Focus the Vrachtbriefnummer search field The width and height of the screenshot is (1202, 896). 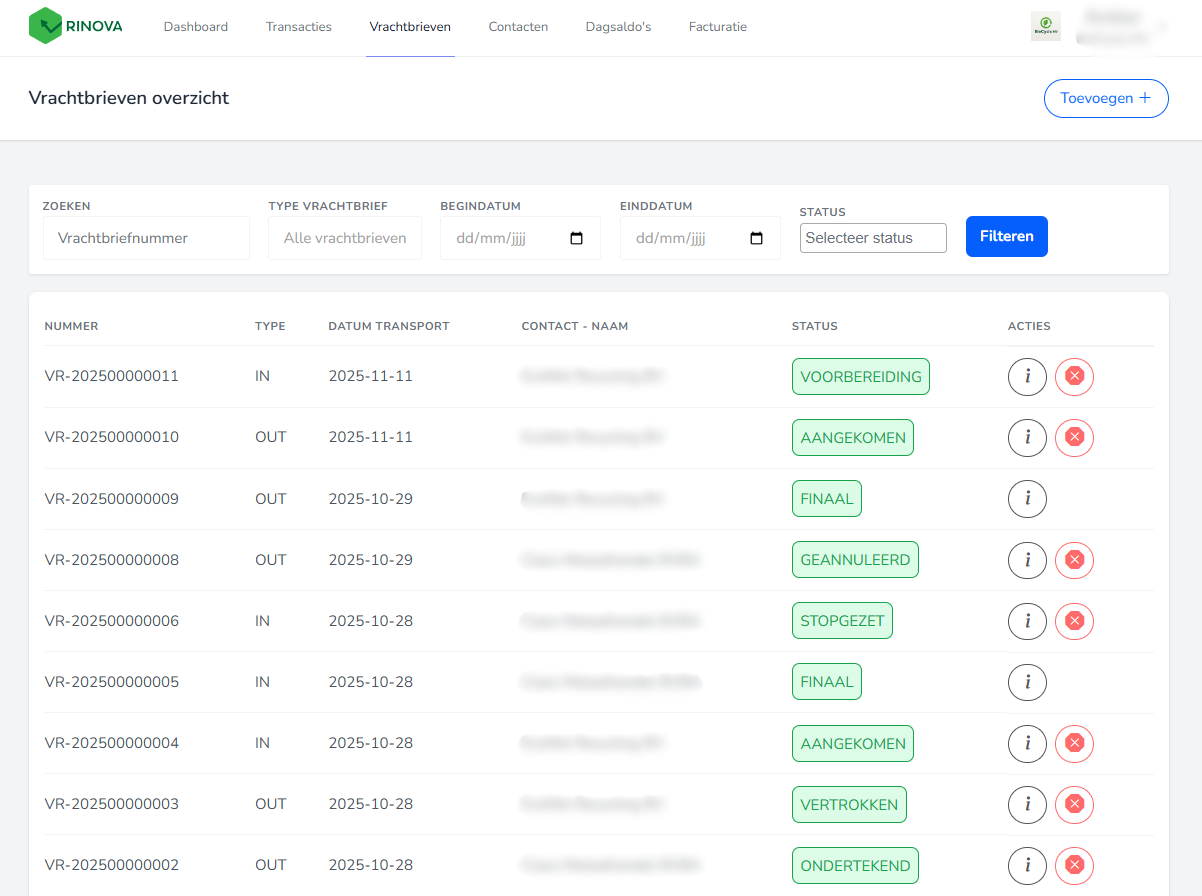coord(146,238)
